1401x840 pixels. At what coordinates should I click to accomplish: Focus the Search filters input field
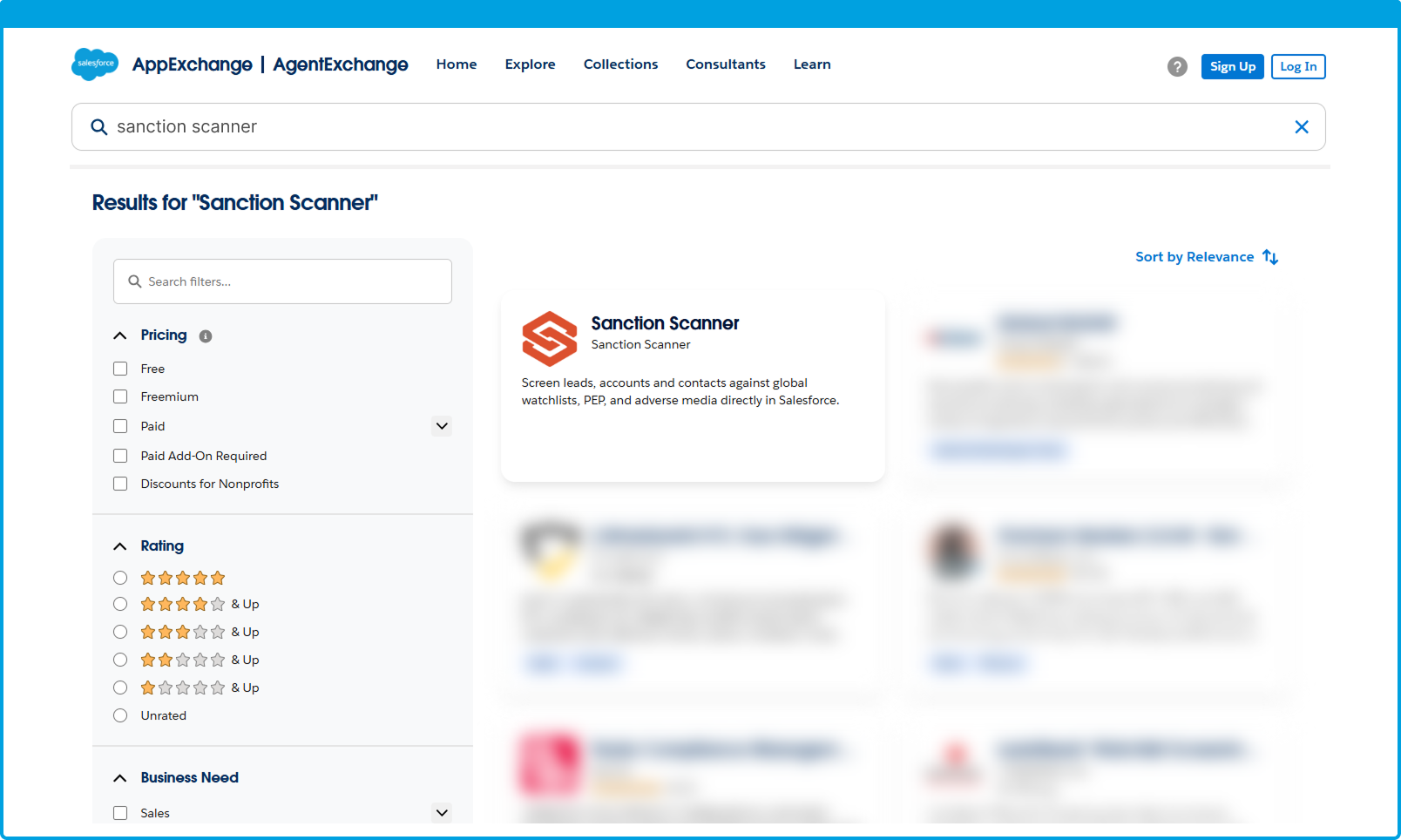[x=296, y=281]
